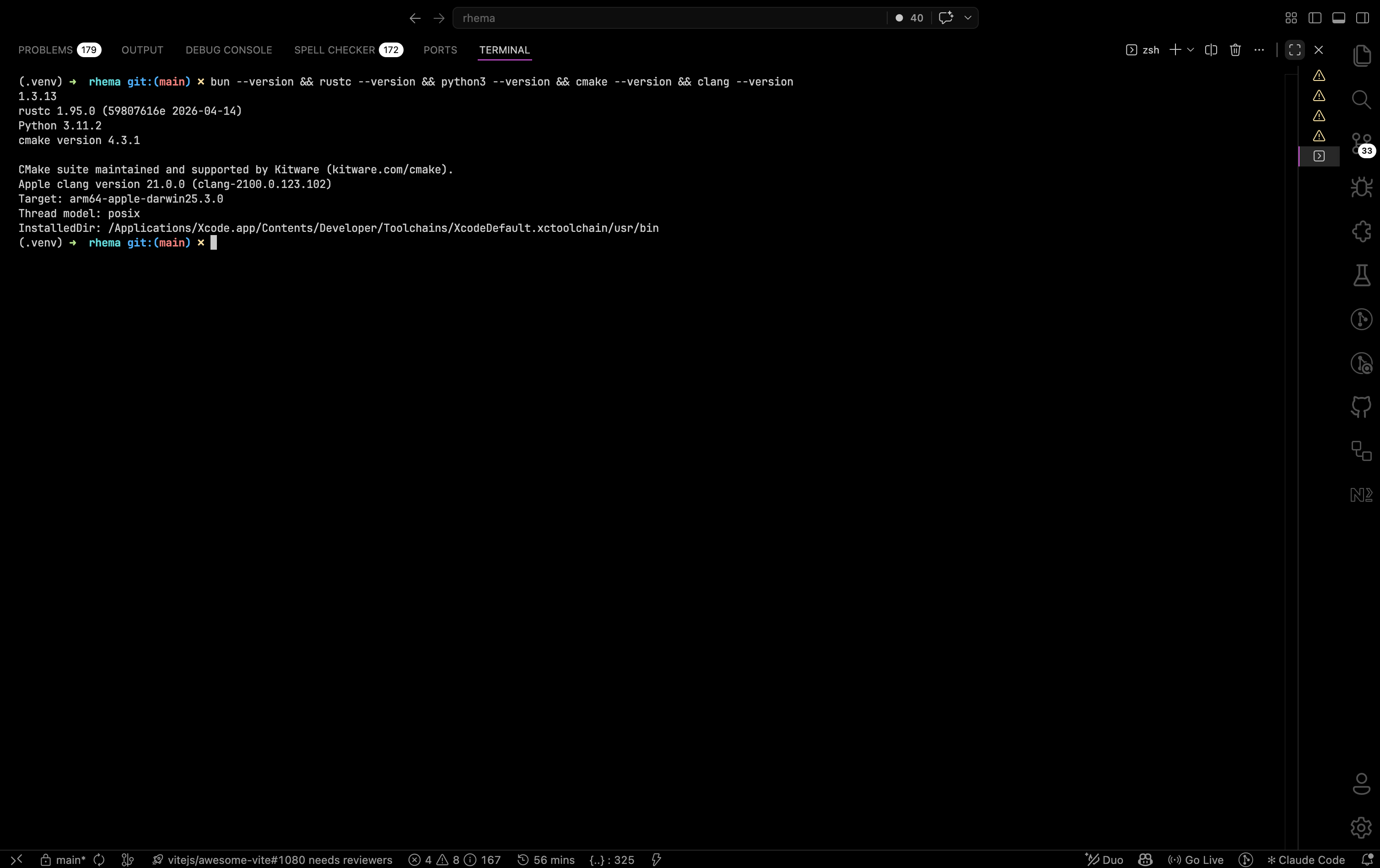Click the 'Thread model: posix' line
Viewport: 1380px width, 868px height.
[x=79, y=213]
